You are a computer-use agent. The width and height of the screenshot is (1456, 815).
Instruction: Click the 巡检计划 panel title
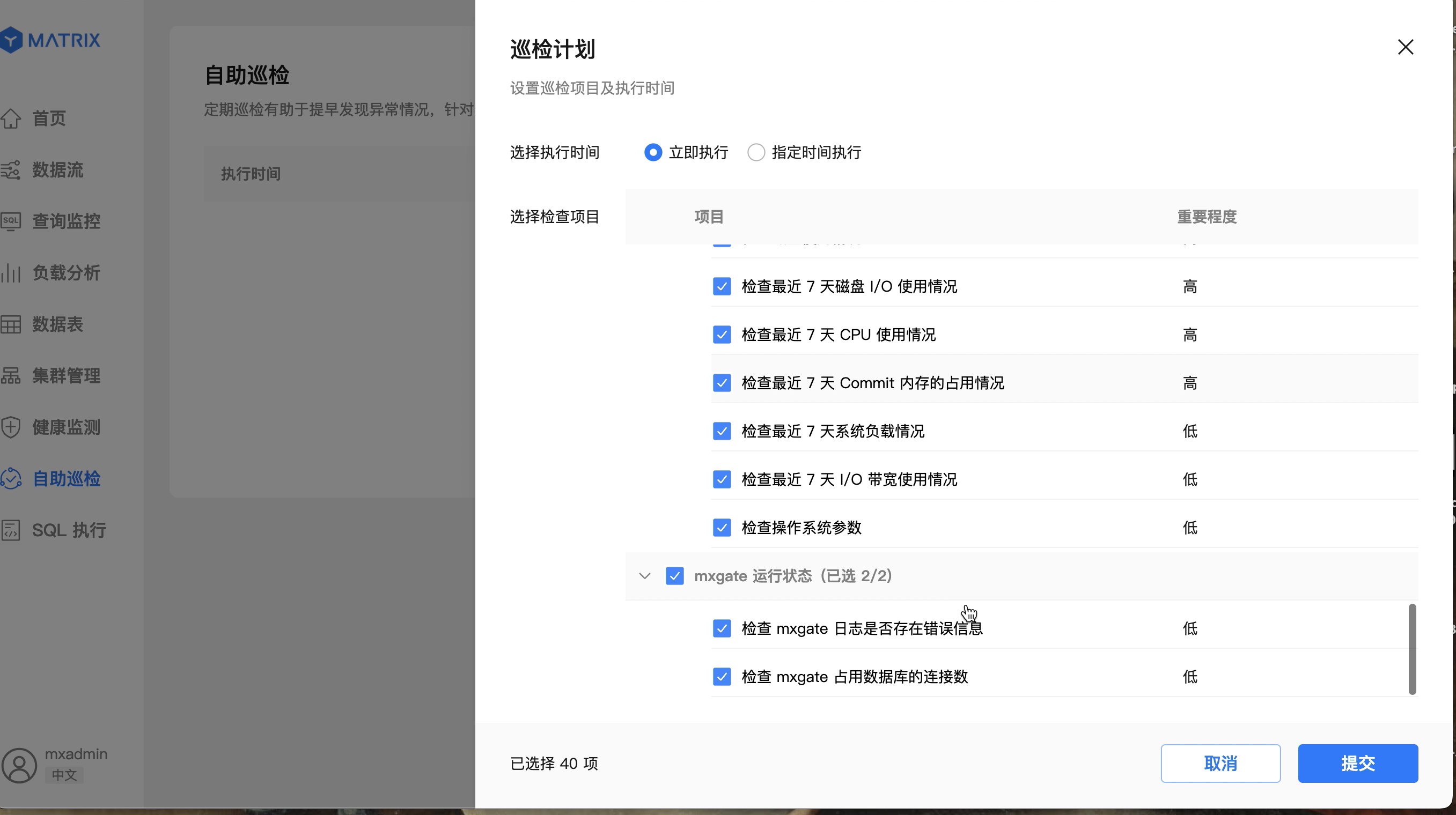point(552,50)
